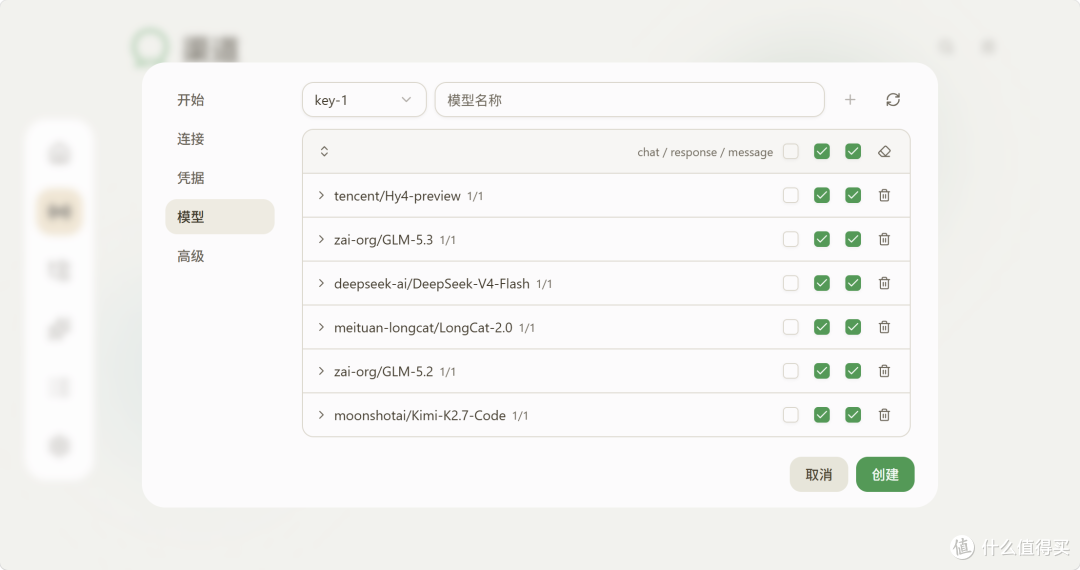Viewport: 1080px width, 570px height.
Task: Clear all models with eraser icon
Action: coord(884,151)
